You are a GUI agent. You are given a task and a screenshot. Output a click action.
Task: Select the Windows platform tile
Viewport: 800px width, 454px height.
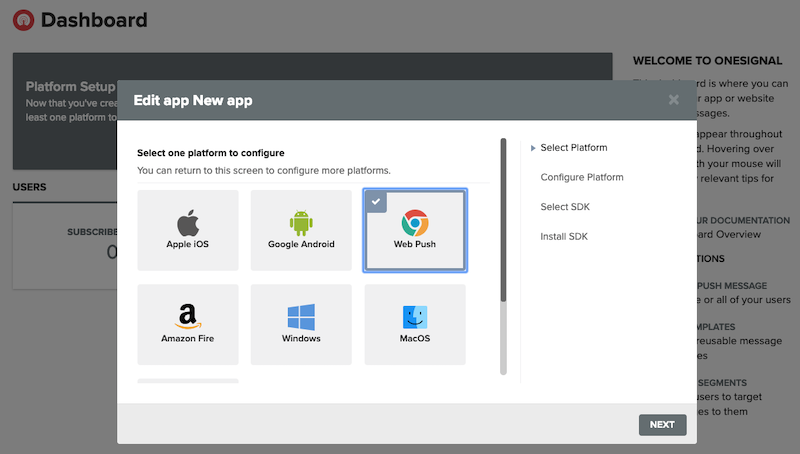pyautogui.click(x=301, y=324)
